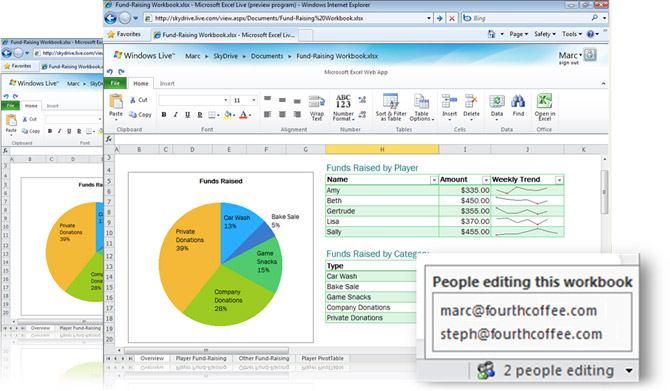Open Weekly Trend filter dropdown
Image resolution: width=670 pixels, height=391 pixels.
point(559,180)
